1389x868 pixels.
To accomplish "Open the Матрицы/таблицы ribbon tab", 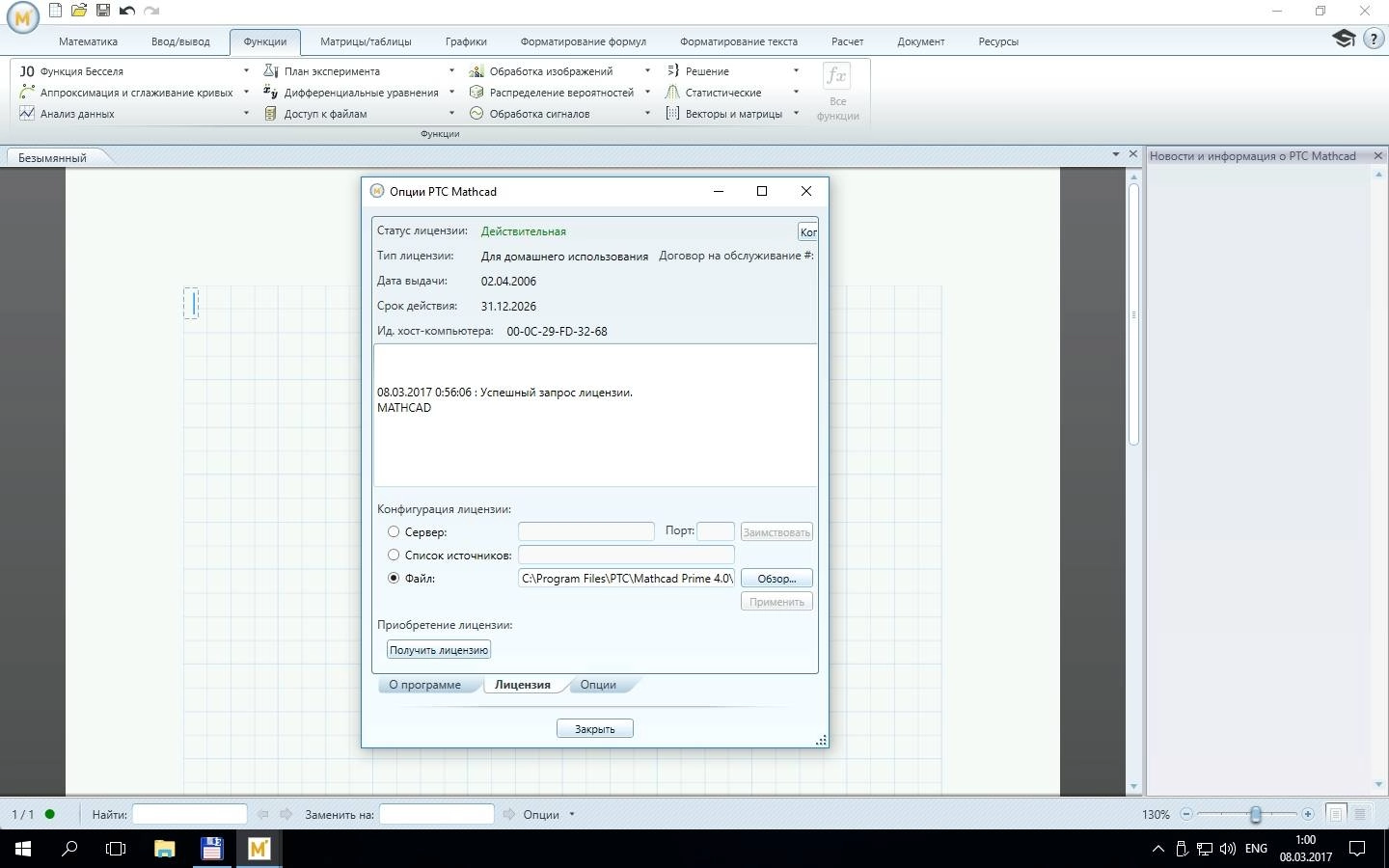I will click(366, 41).
